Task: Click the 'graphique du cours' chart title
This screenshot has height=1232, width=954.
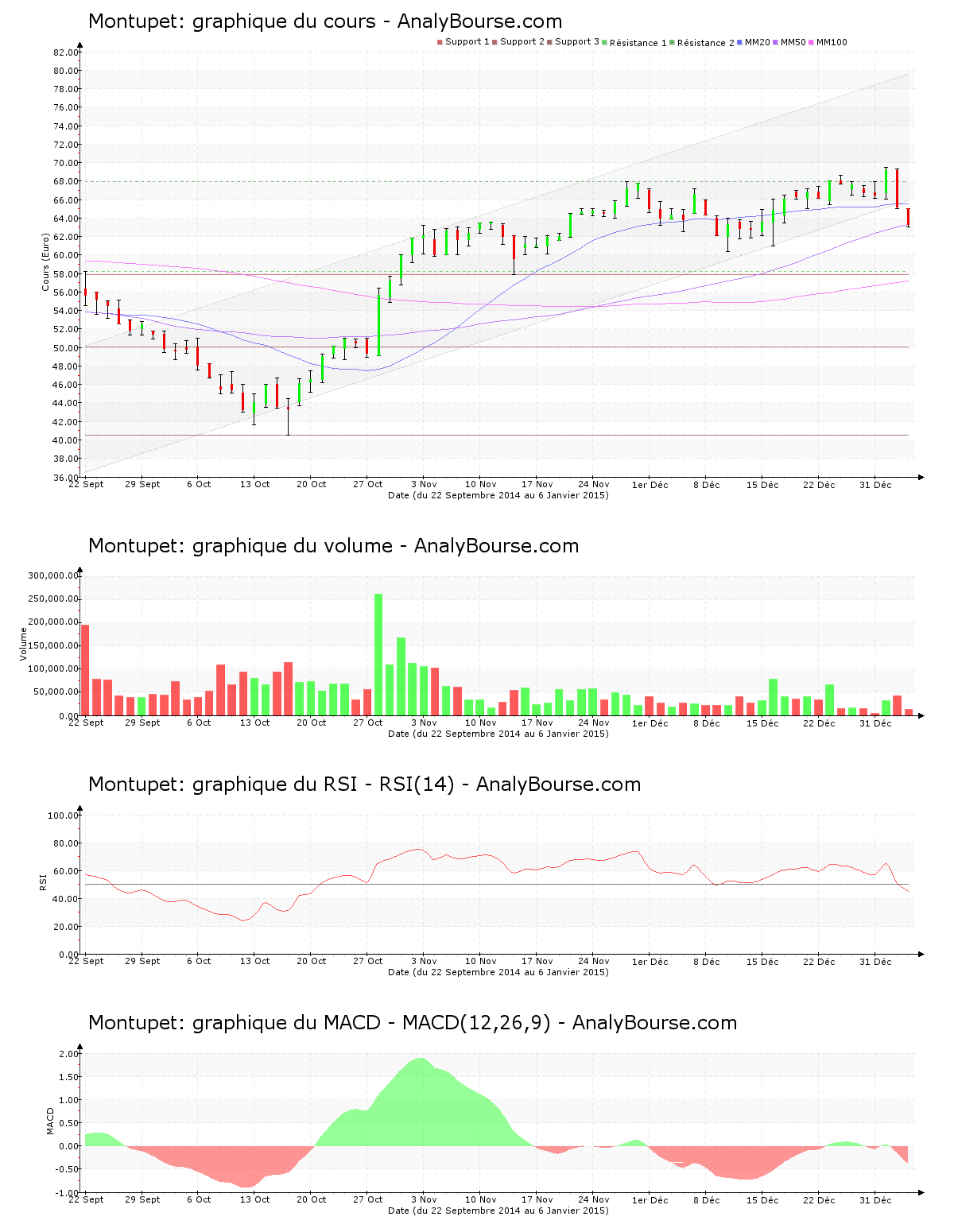Action: [325, 21]
